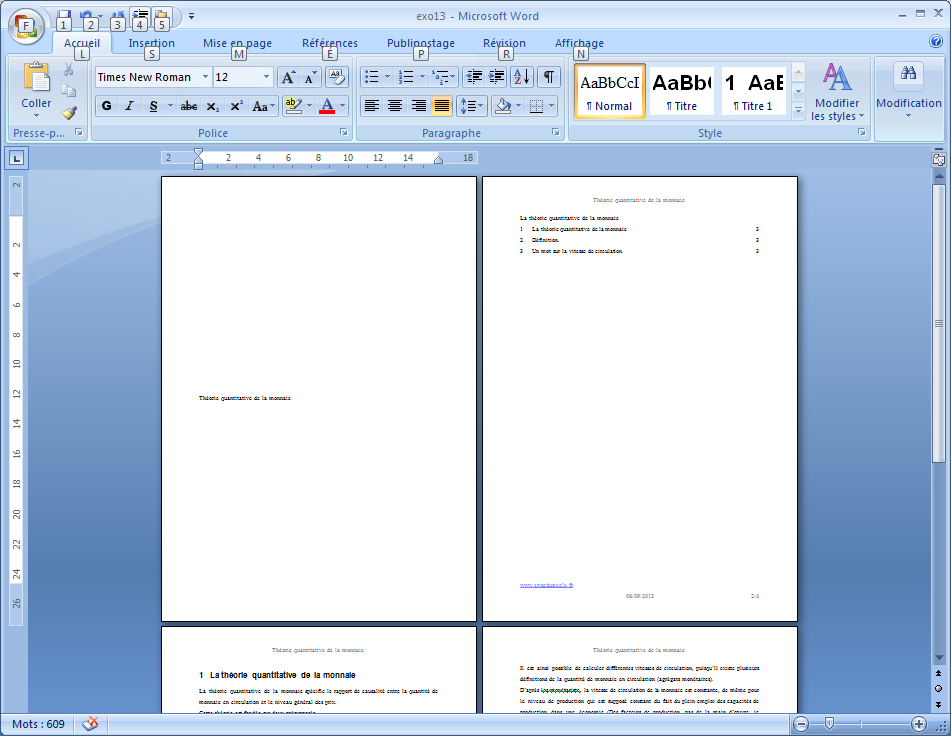Open highlight color dropdown arrow
This screenshot has width=951, height=736.
[309, 106]
